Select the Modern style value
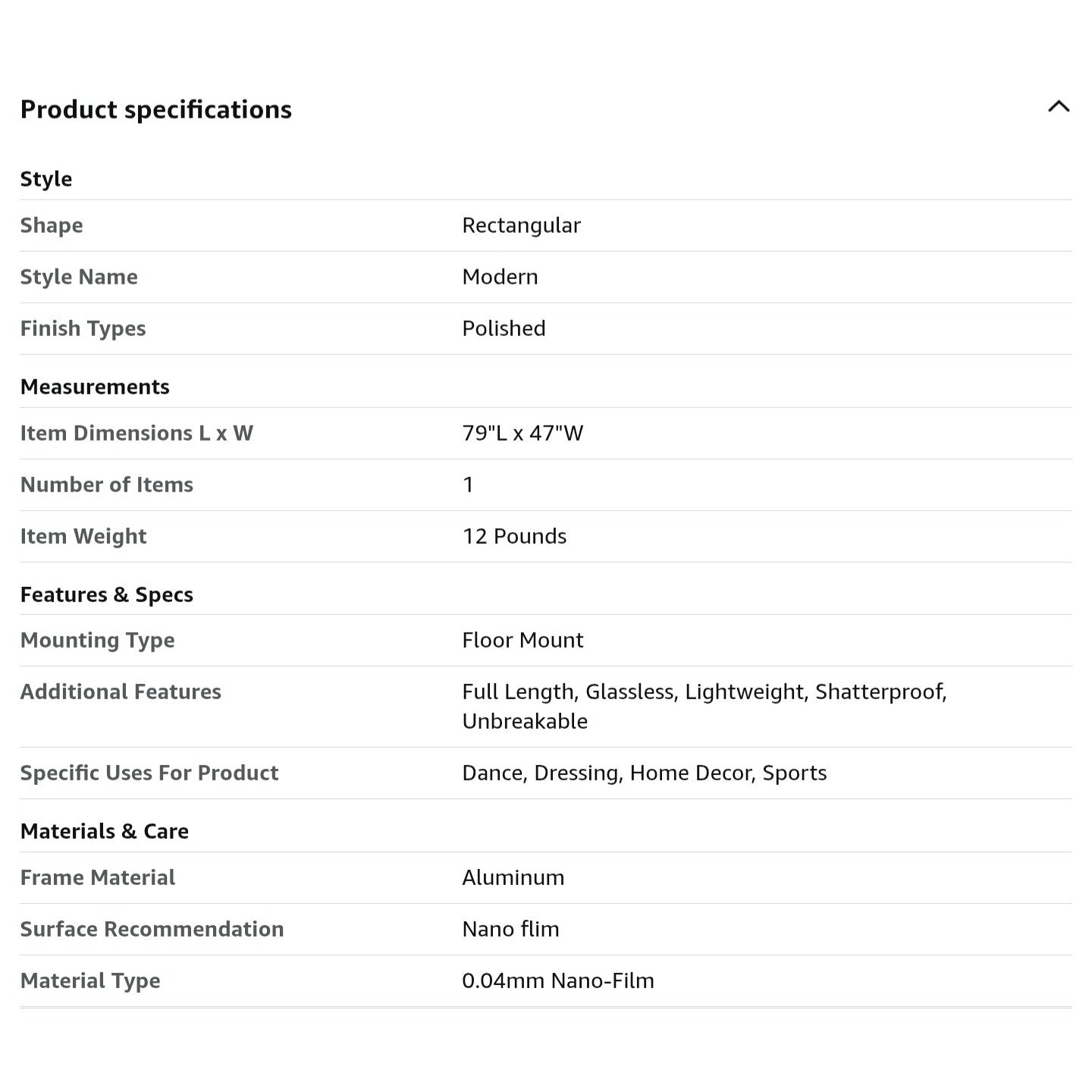This screenshot has height=1092, width=1092. (500, 277)
